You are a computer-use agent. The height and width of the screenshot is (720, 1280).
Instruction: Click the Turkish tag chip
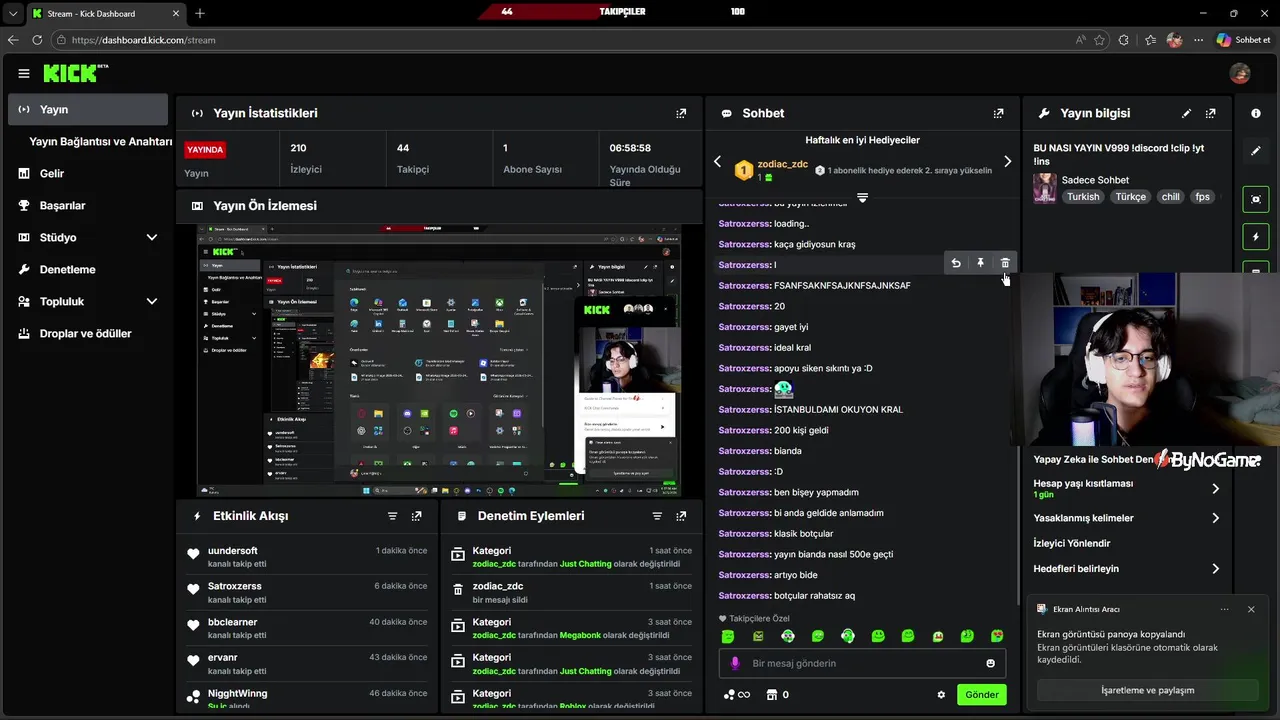(1083, 197)
